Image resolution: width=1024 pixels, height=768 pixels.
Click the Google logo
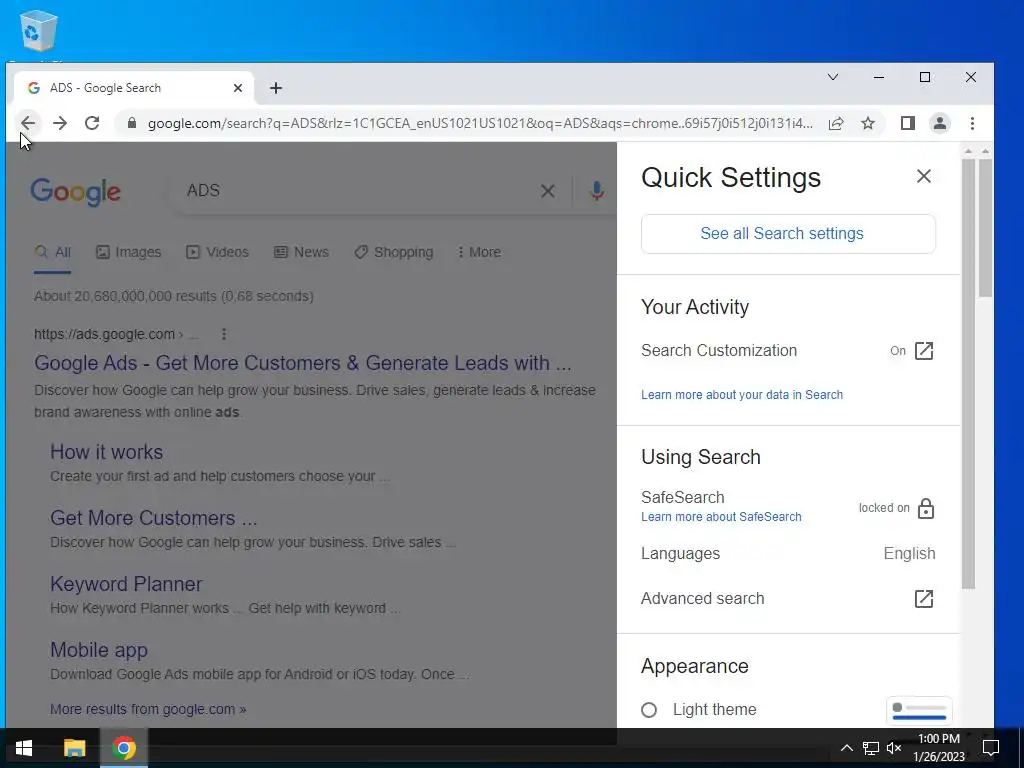pos(75,191)
